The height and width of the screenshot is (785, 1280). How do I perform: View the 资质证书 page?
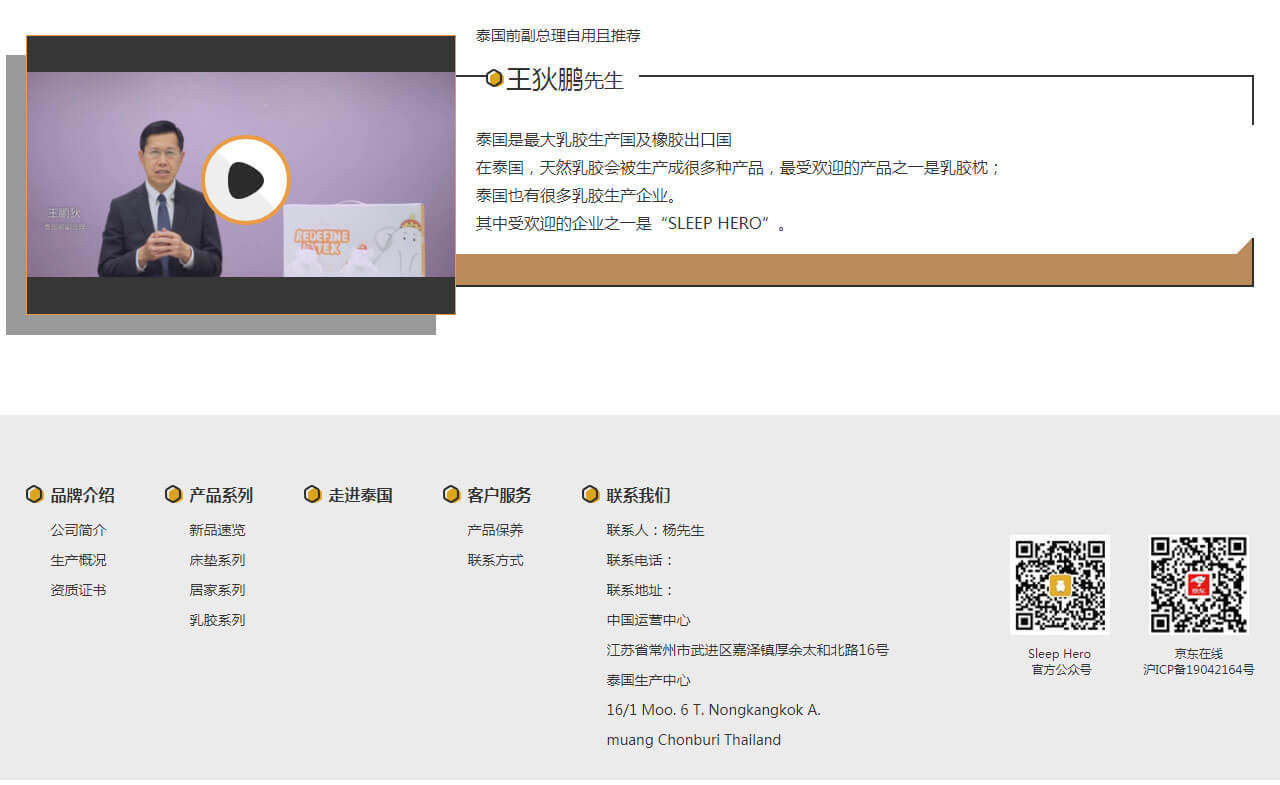tap(78, 590)
